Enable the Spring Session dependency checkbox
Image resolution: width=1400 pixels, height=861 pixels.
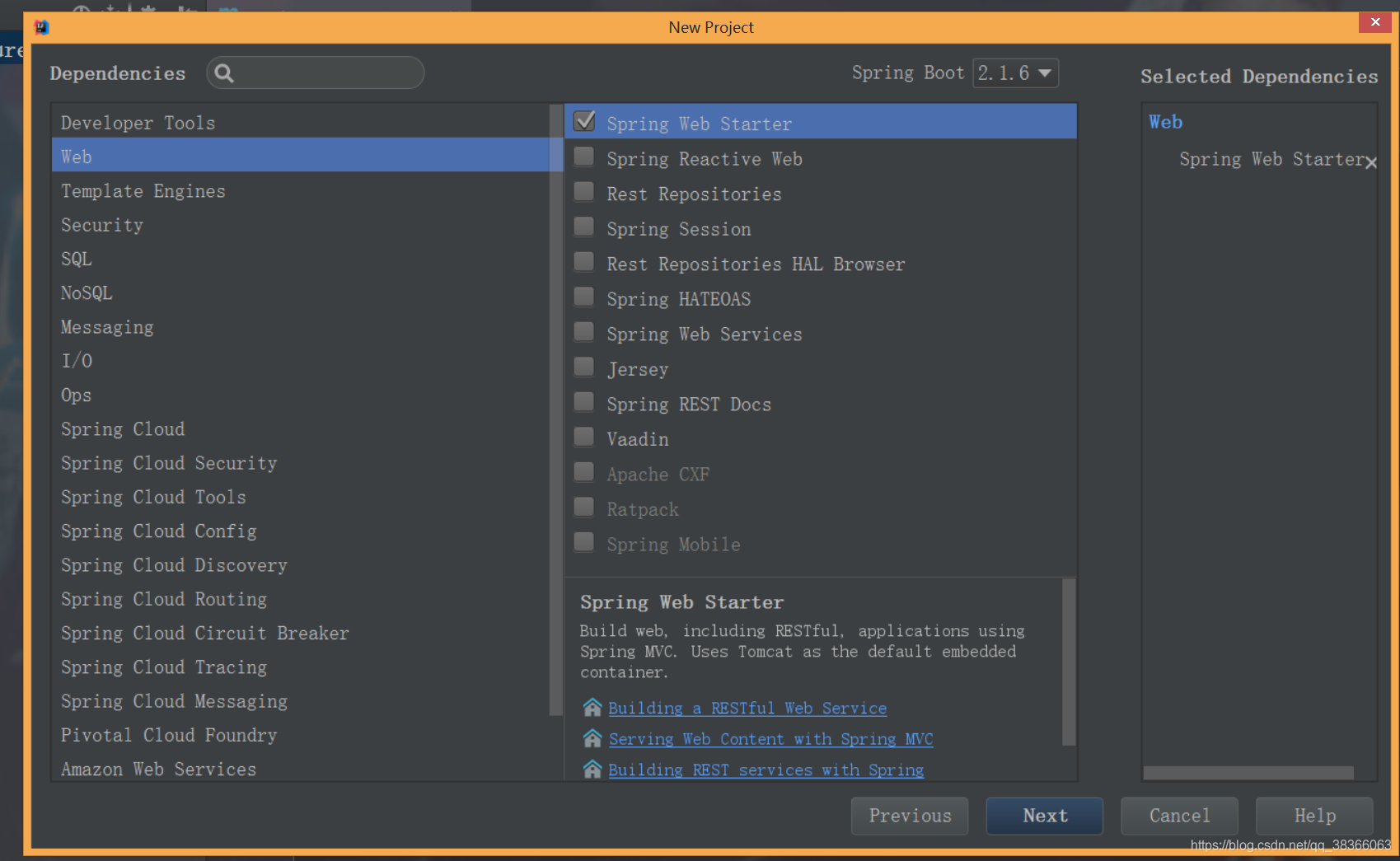coord(584,227)
